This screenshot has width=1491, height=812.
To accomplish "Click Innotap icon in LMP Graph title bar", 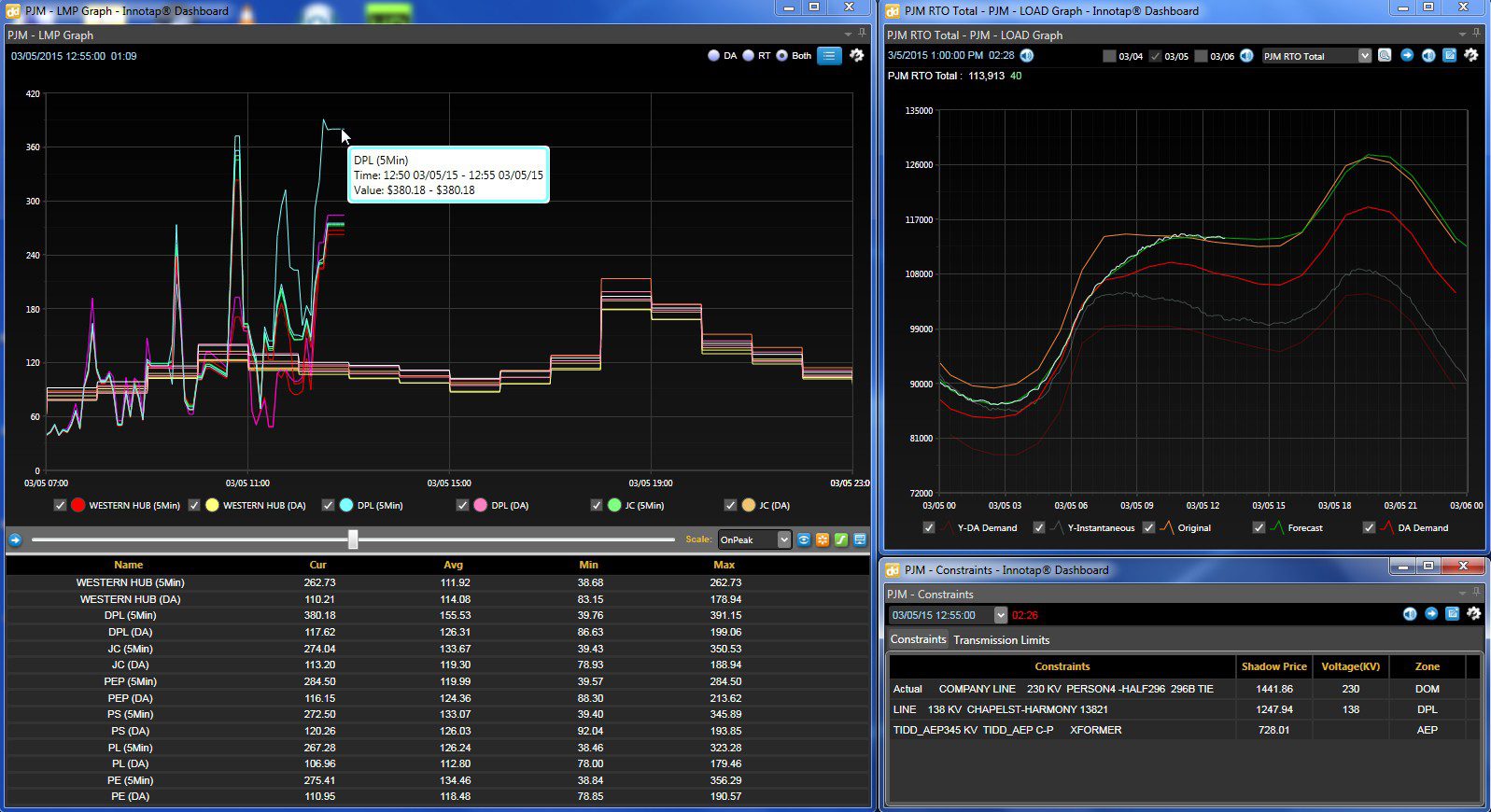I will tap(13, 11).
